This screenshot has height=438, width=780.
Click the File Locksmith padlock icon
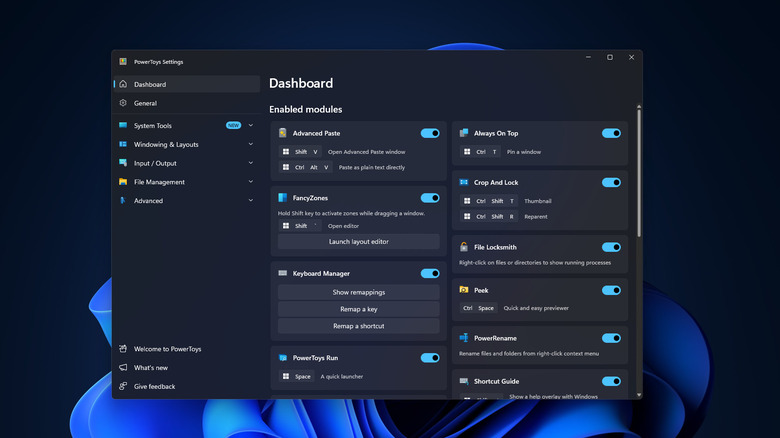click(465, 247)
